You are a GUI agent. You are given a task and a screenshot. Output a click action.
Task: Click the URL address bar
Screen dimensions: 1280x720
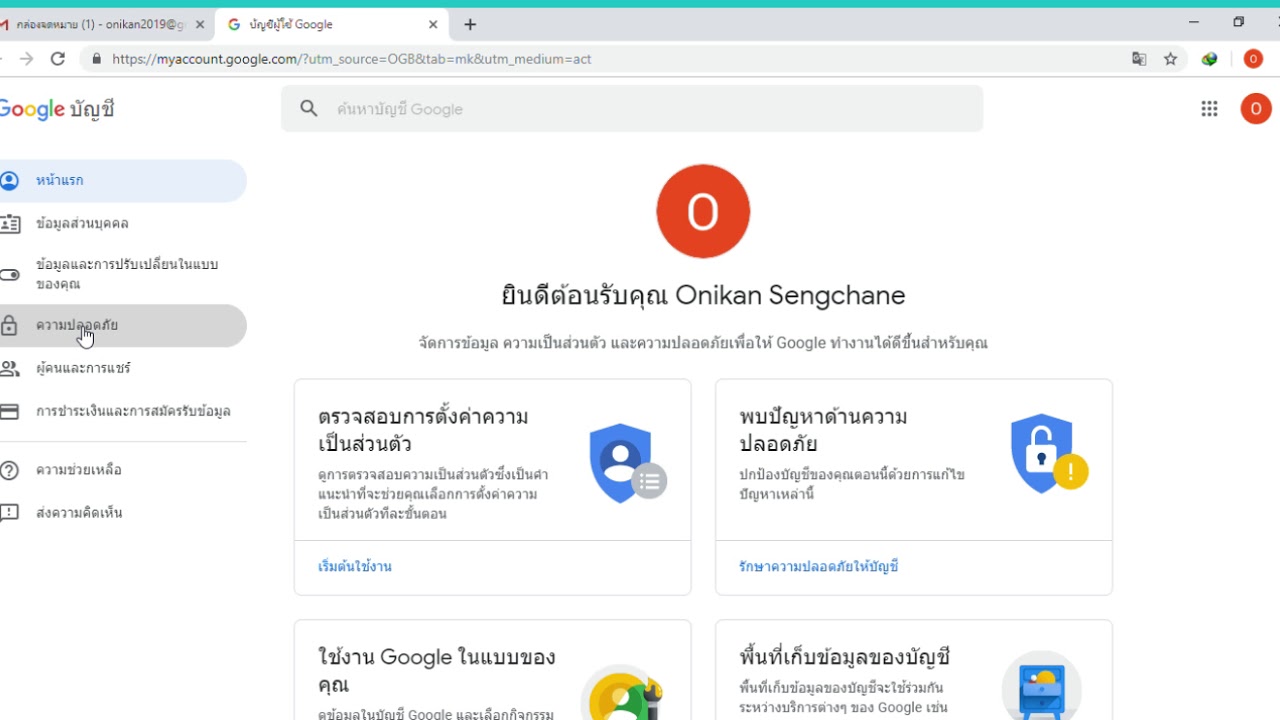(634, 59)
